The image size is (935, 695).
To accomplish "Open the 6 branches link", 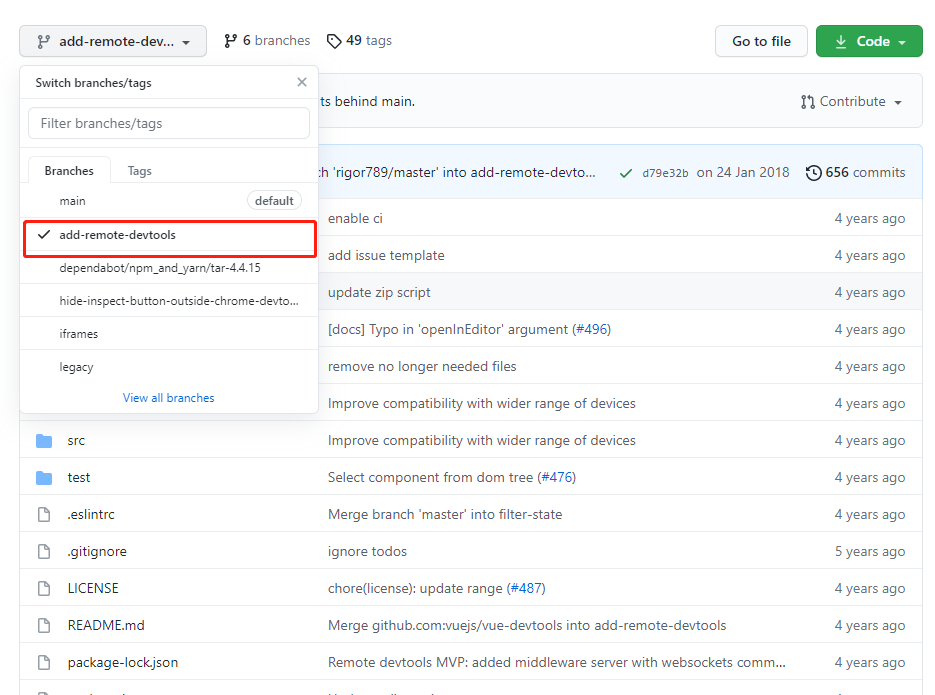I will [267, 41].
